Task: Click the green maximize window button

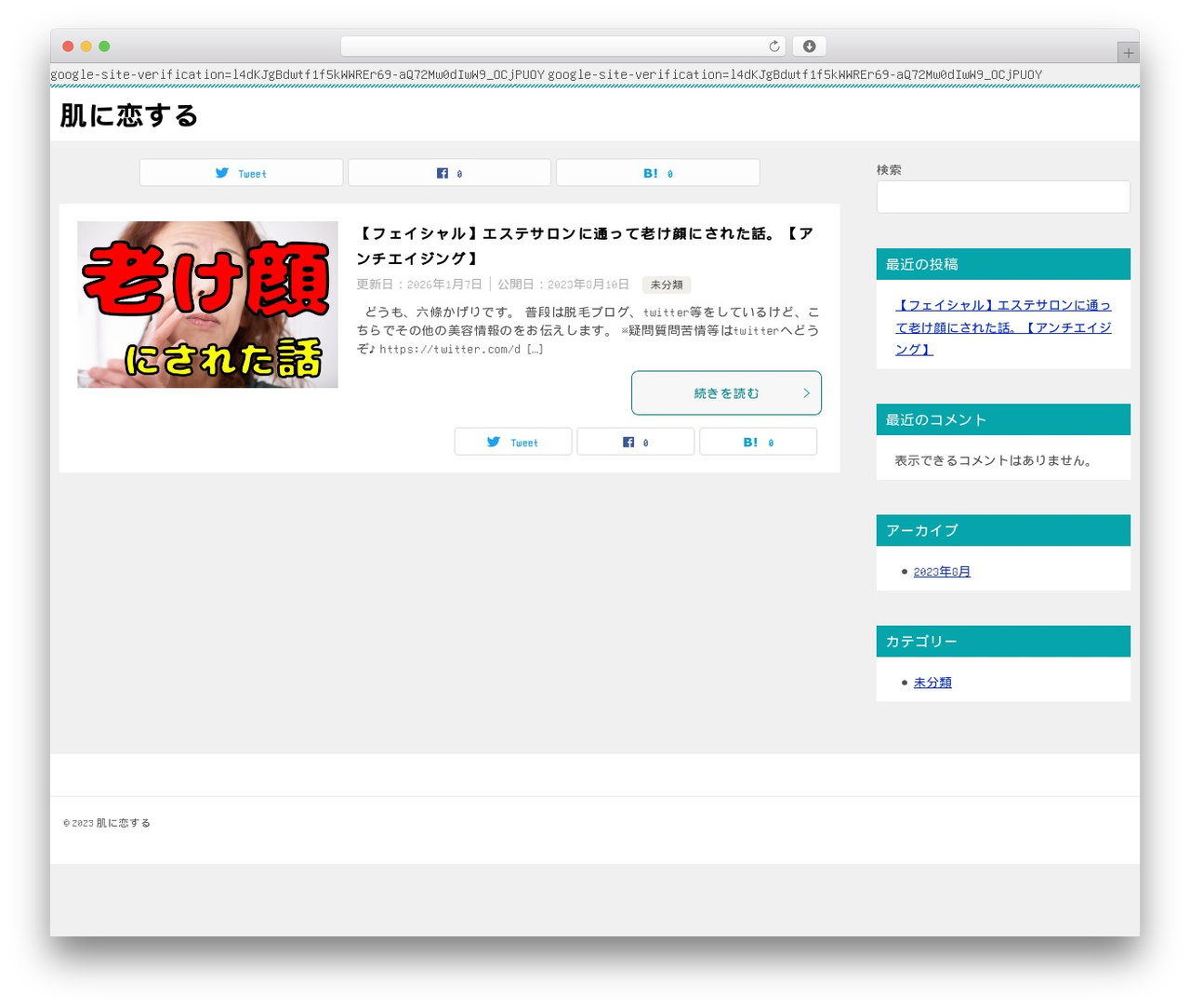Action: [x=104, y=46]
